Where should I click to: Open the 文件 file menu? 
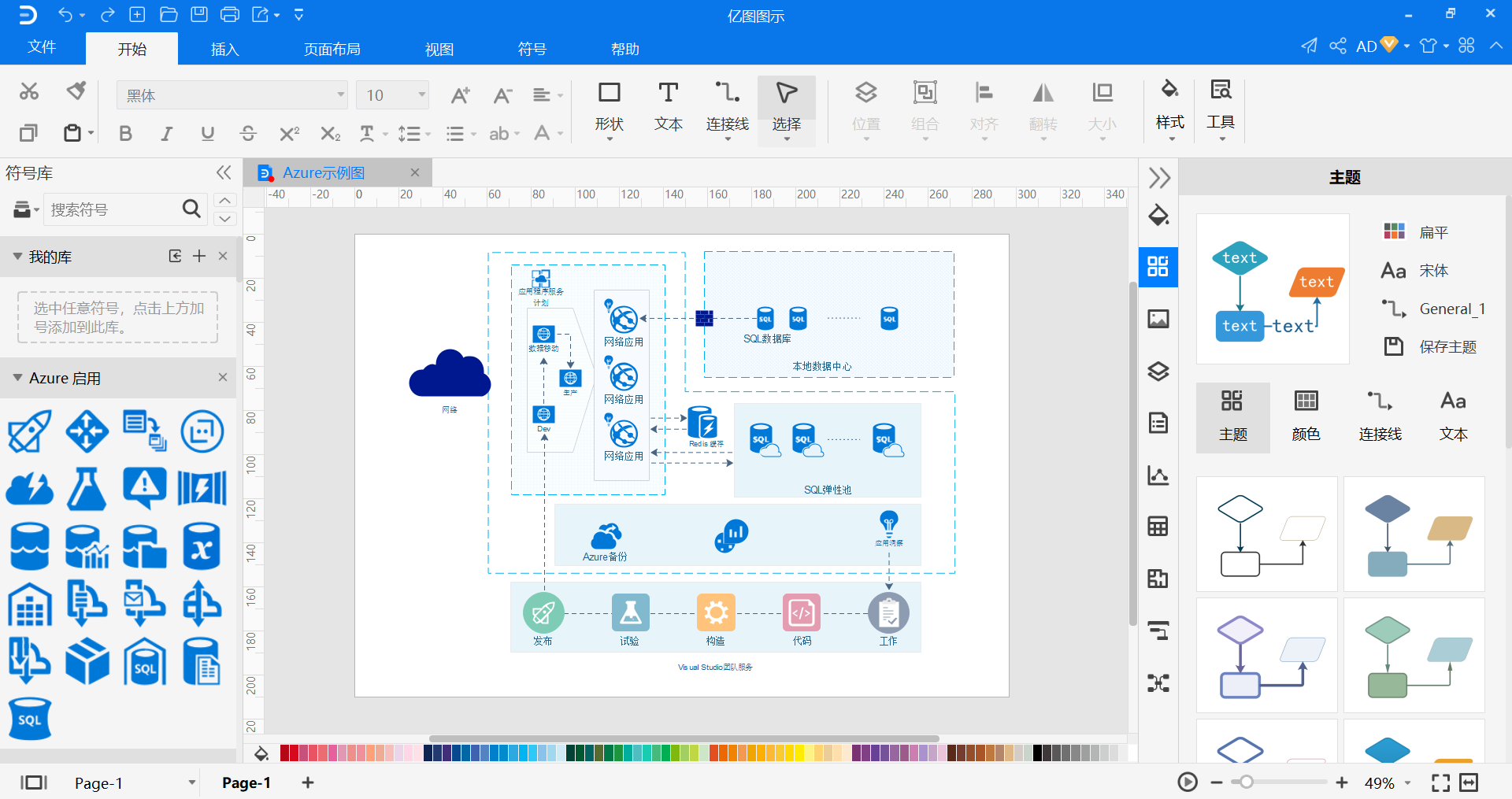point(42,47)
